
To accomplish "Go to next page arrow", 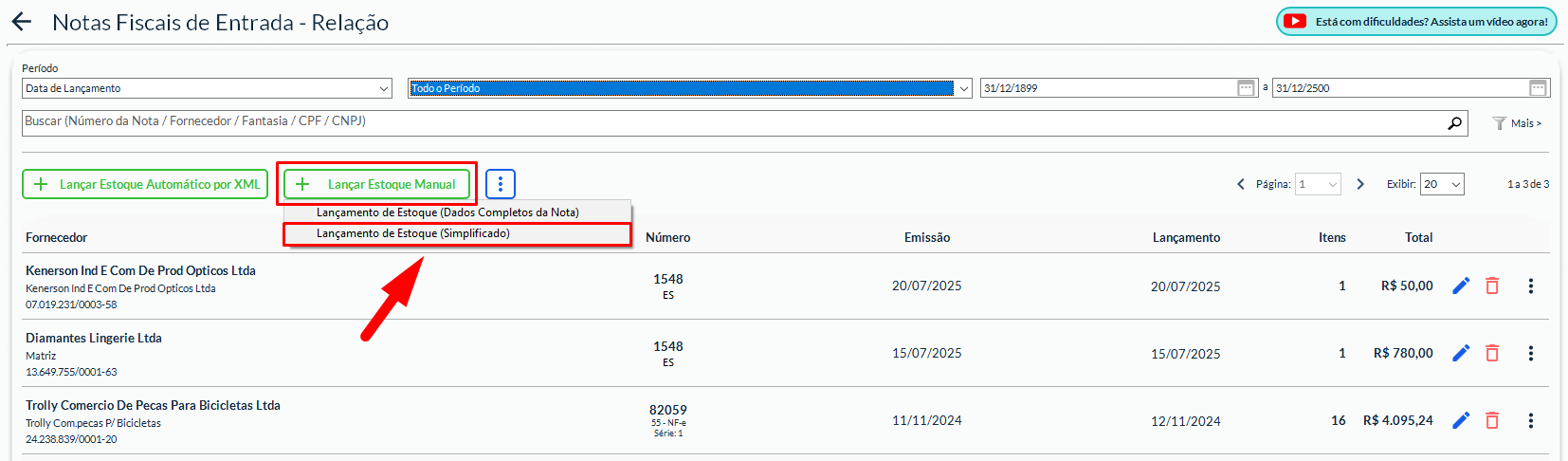I will 1360,184.
